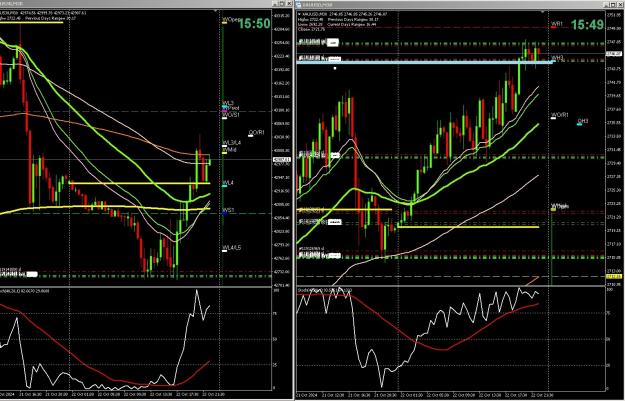Viewport: 625px width, 401px height.
Task: Maximize the left chart window
Action: tap(281, 4)
